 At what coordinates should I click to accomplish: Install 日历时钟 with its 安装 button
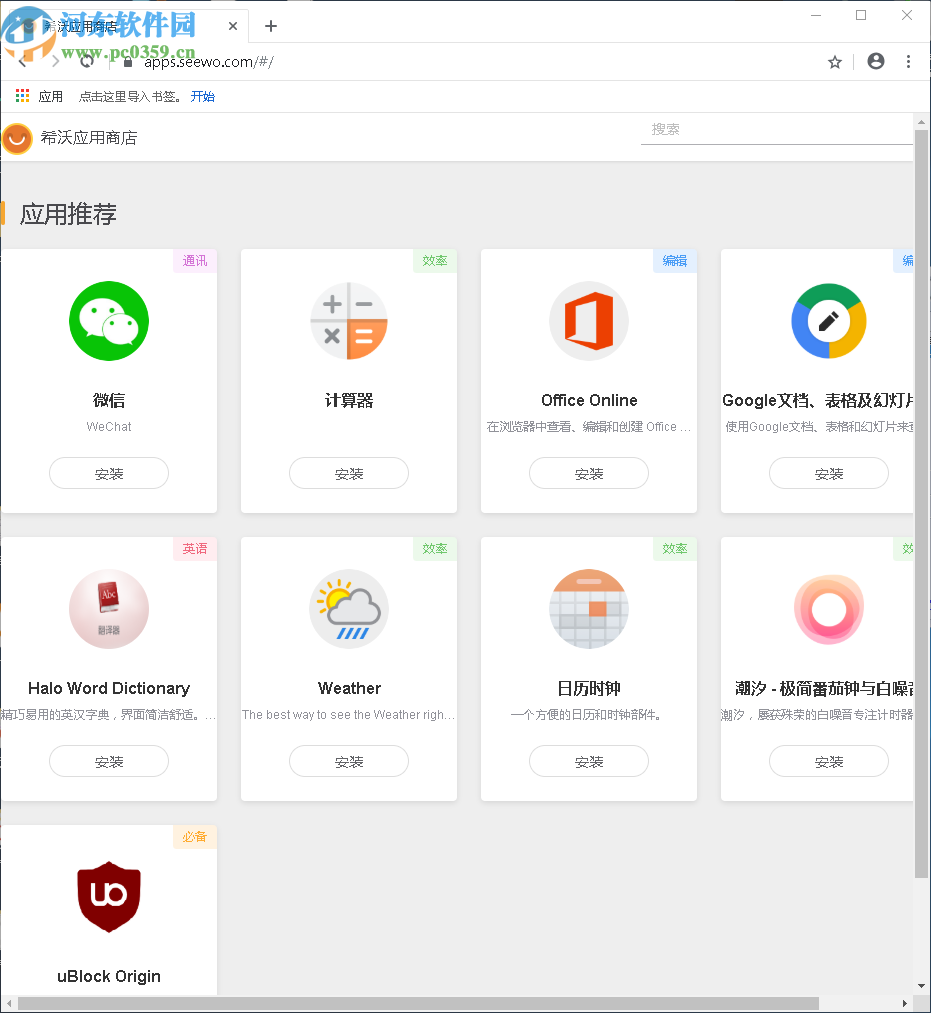tap(589, 762)
